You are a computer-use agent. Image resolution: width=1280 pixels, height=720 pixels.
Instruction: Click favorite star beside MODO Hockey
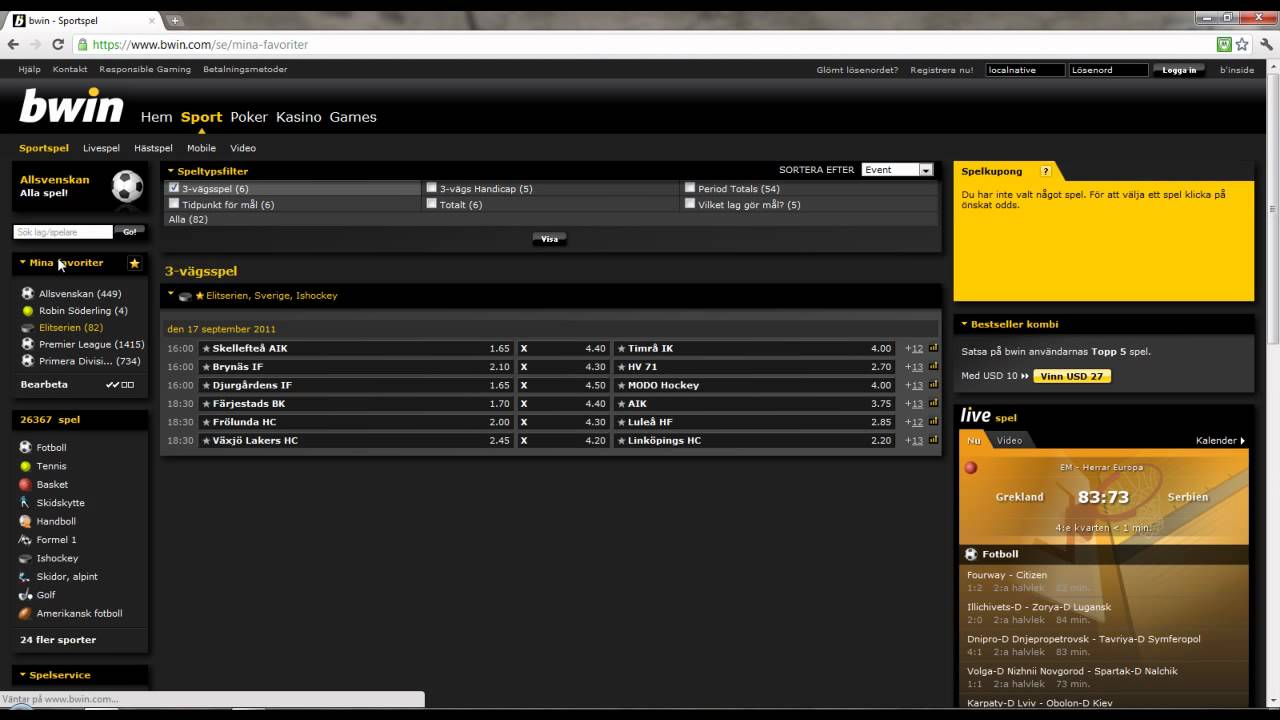coord(621,385)
